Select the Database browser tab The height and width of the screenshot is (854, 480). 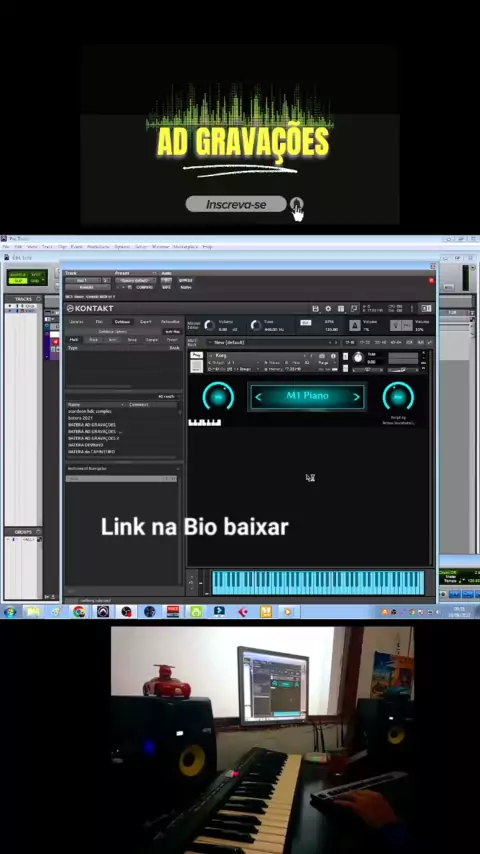tap(122, 322)
